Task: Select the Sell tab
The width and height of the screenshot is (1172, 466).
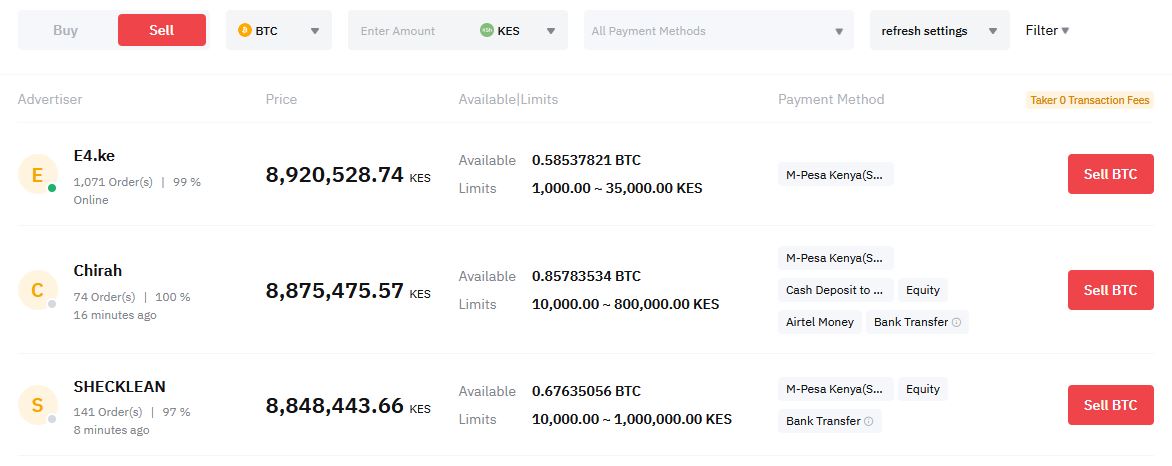Action: click(x=161, y=30)
